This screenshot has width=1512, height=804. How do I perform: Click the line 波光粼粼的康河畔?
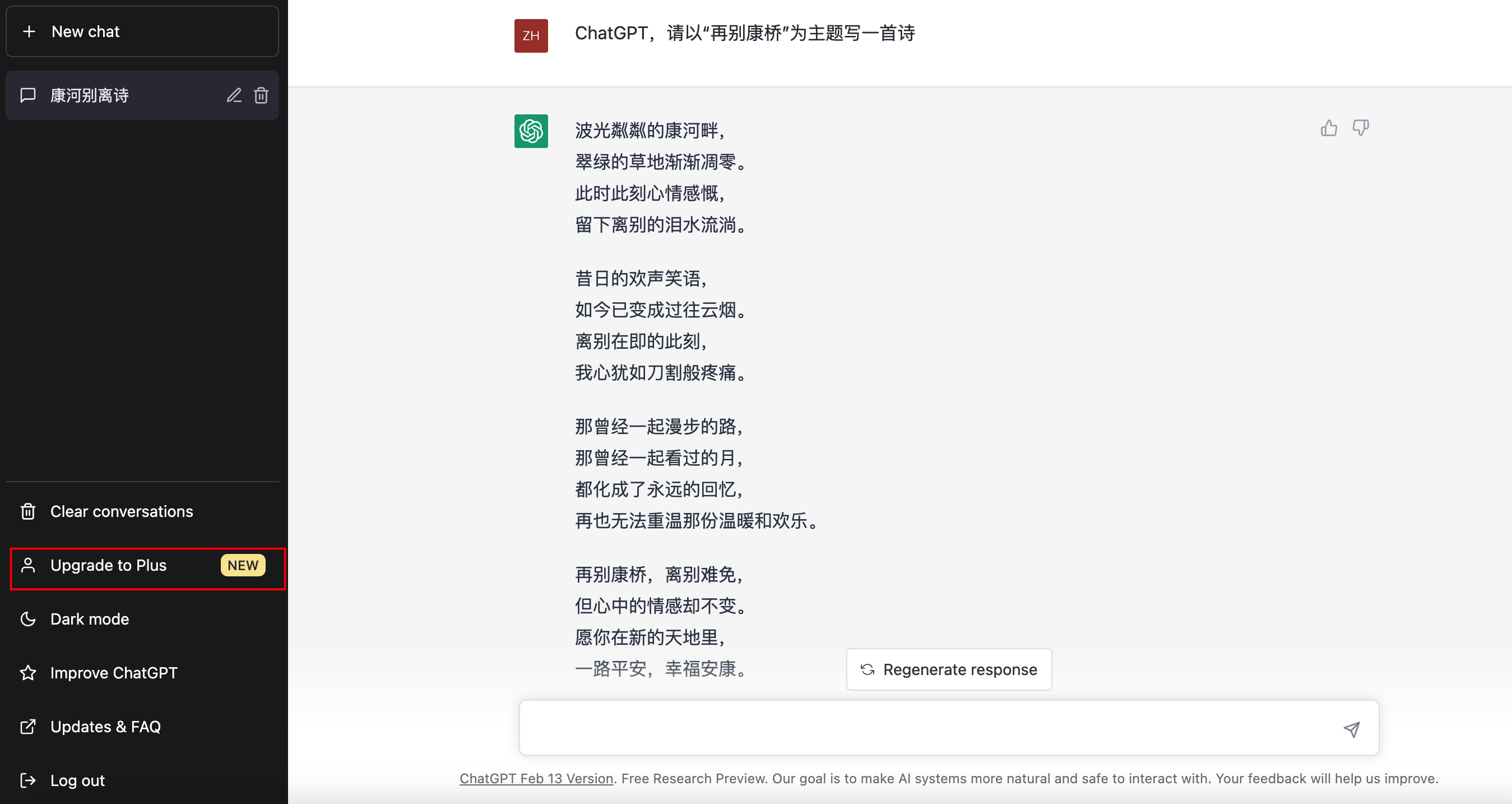tap(650, 131)
